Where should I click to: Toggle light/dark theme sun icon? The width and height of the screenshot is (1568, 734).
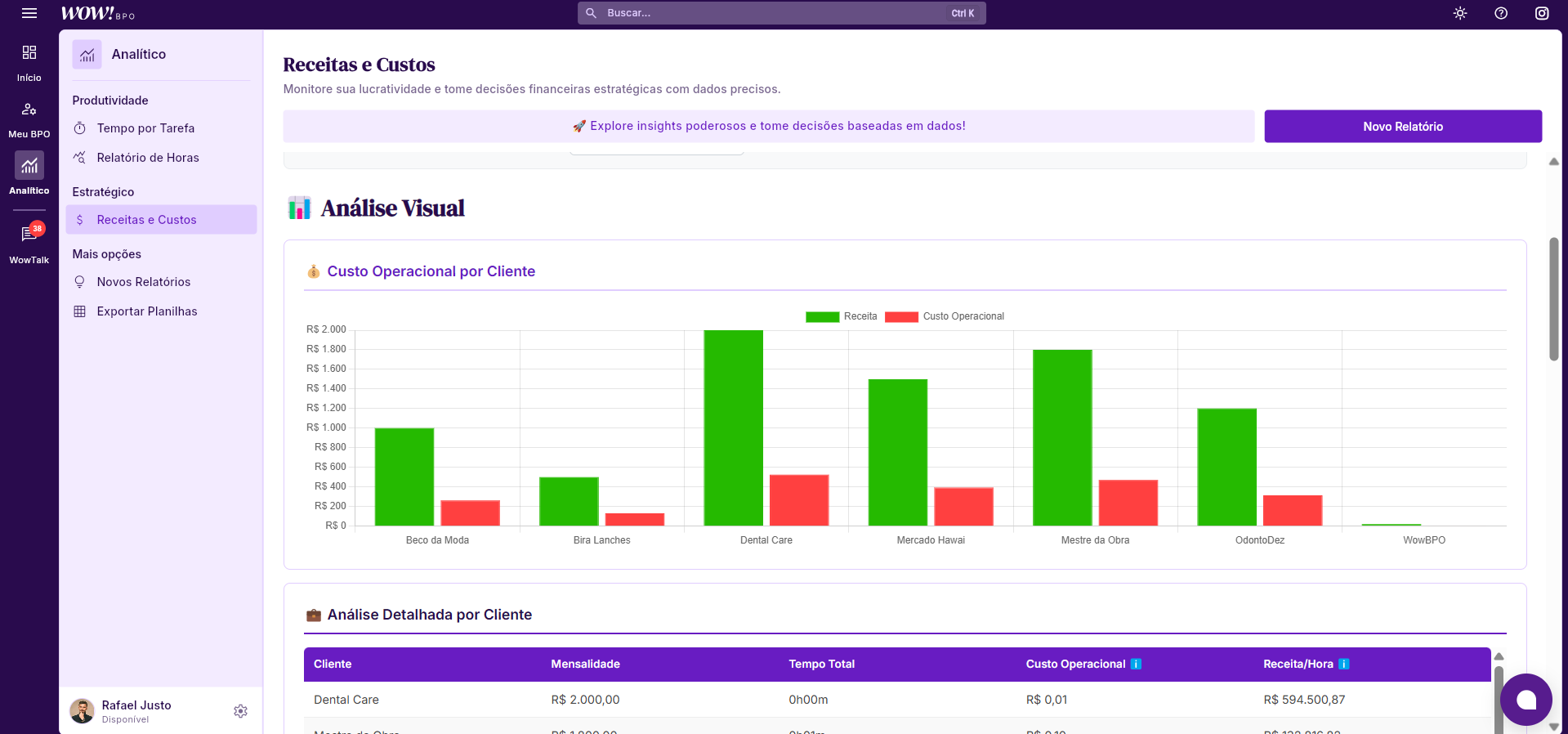pos(1460,13)
